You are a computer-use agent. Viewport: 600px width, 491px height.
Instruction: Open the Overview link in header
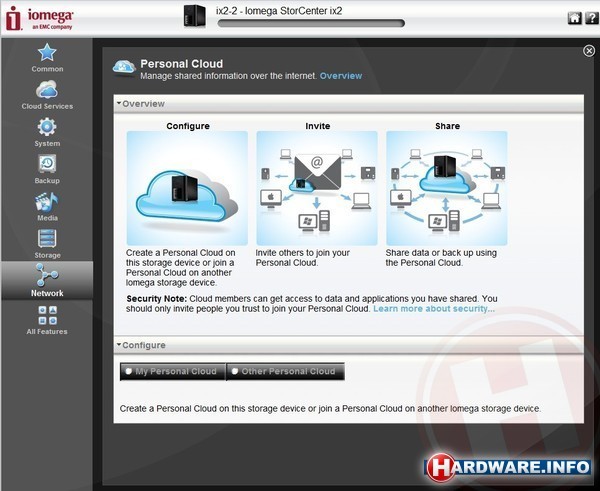341,76
